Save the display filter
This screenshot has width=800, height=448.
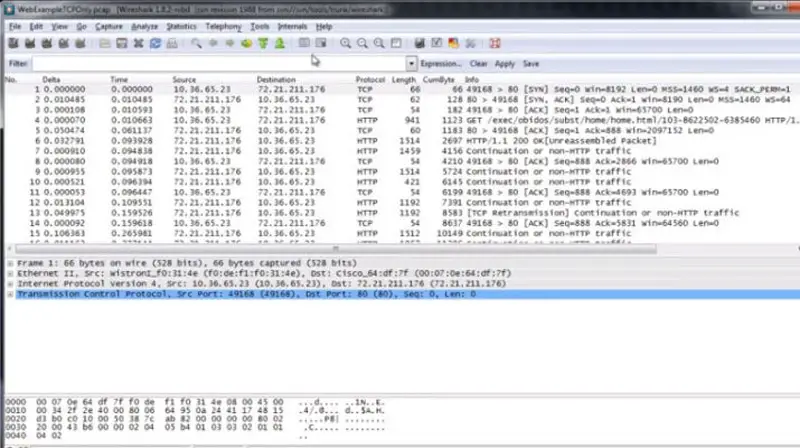(x=531, y=64)
